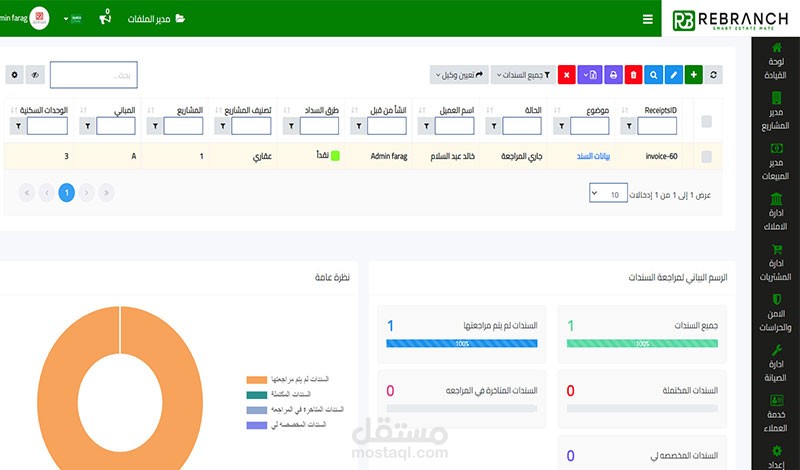Open خدمة العملاء in the sidebar
This screenshot has height=470, width=800.
[776, 414]
